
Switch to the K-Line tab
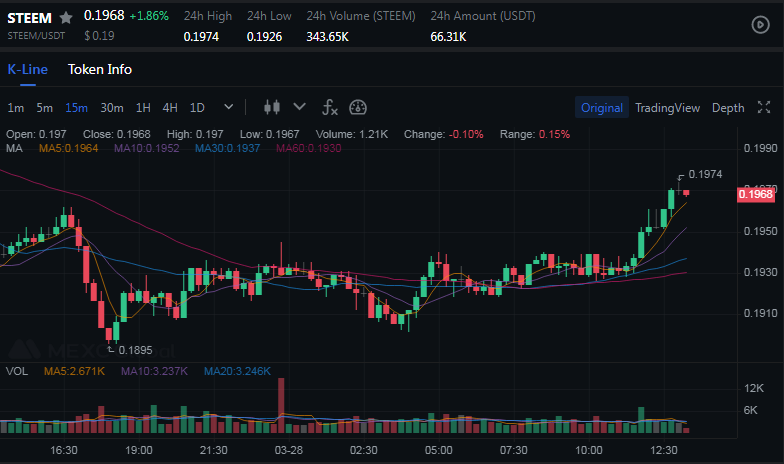coord(27,69)
